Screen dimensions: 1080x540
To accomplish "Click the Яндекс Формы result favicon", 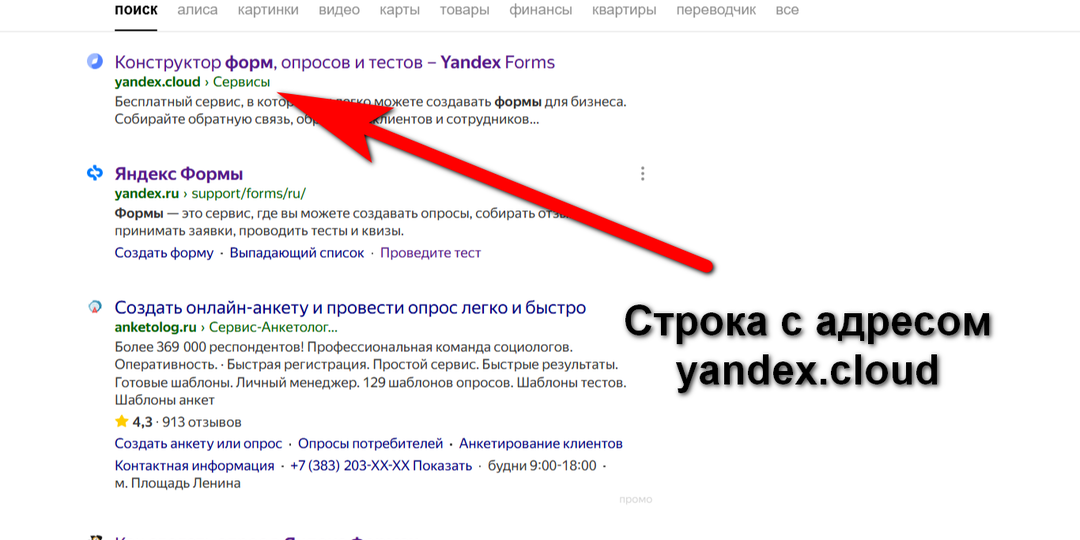I will [94, 173].
